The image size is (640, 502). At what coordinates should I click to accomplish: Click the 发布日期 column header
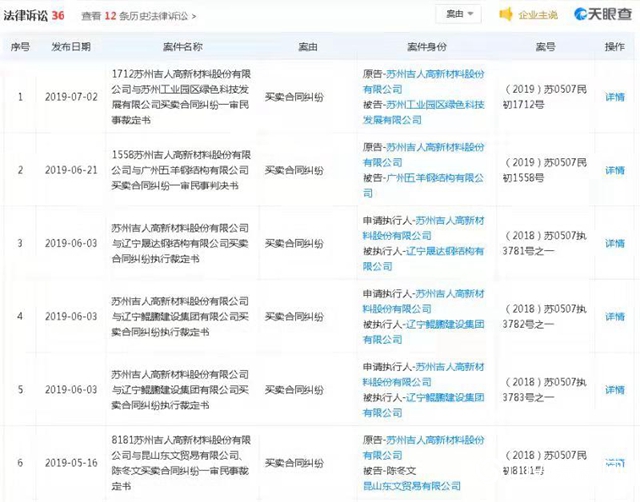[x=71, y=47]
